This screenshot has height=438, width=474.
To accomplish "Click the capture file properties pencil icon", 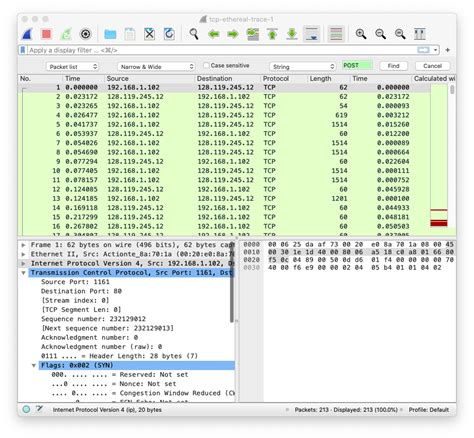I will 40,409.
